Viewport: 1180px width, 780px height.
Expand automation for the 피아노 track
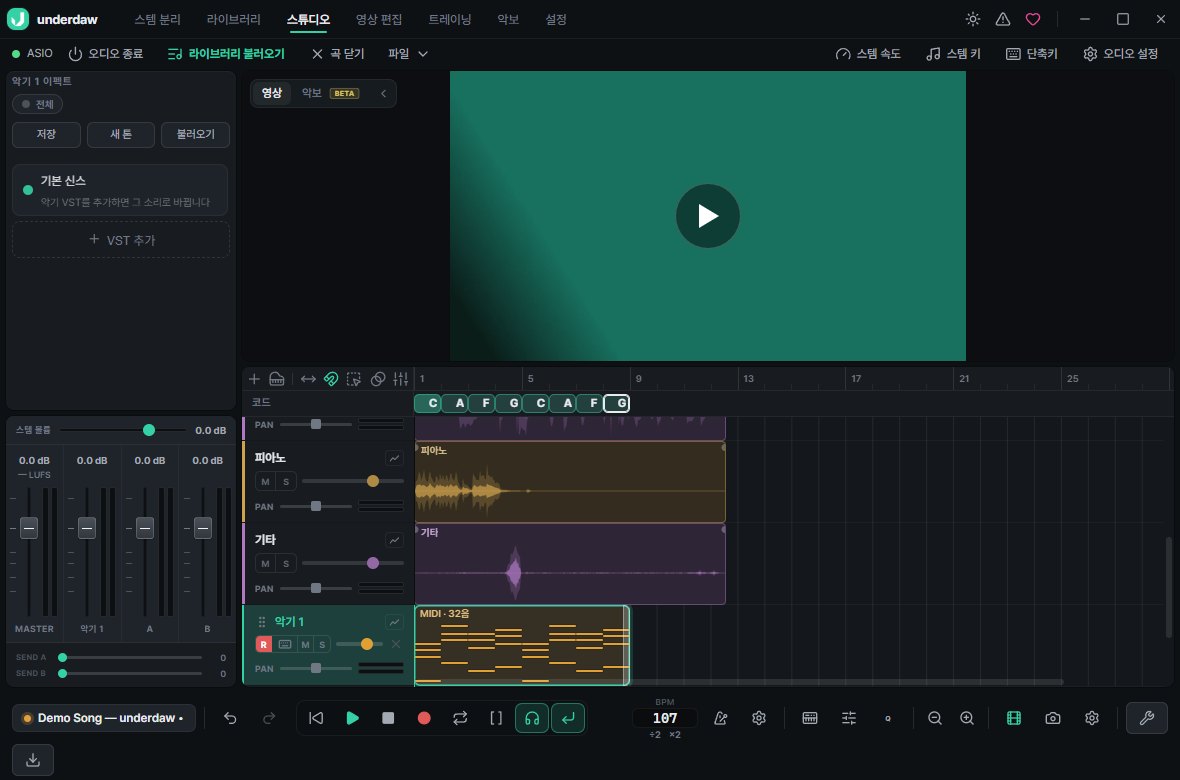click(x=394, y=458)
